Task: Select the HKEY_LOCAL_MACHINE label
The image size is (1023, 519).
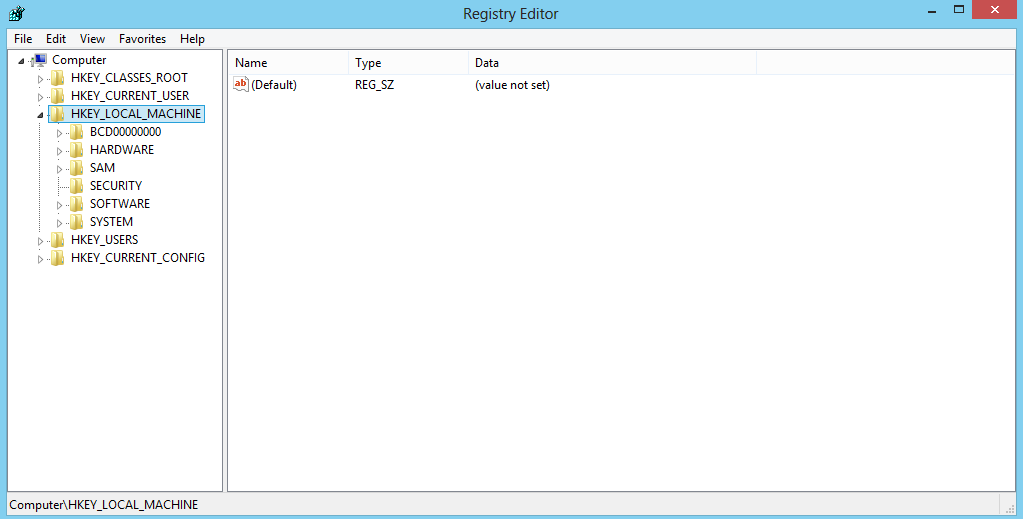Action: [136, 114]
